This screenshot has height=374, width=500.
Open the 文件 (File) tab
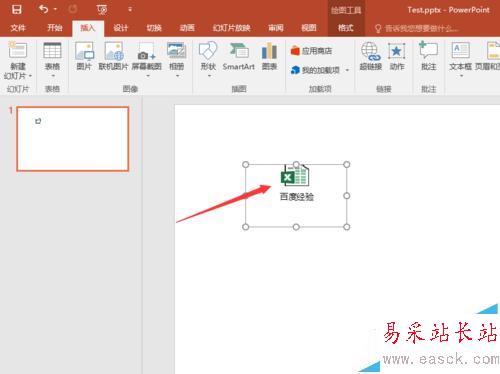18,28
